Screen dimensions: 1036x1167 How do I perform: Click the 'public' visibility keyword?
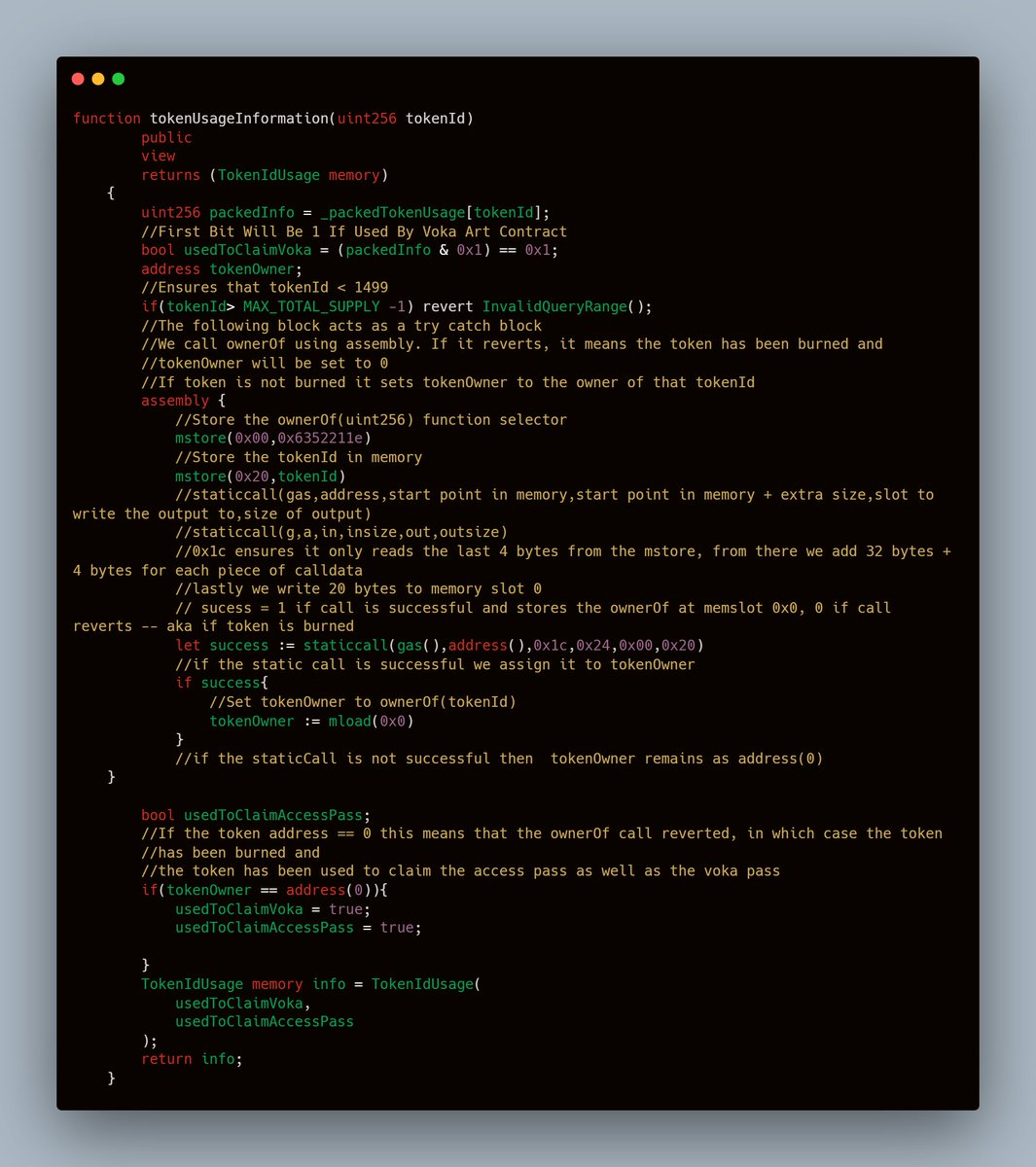point(166,137)
